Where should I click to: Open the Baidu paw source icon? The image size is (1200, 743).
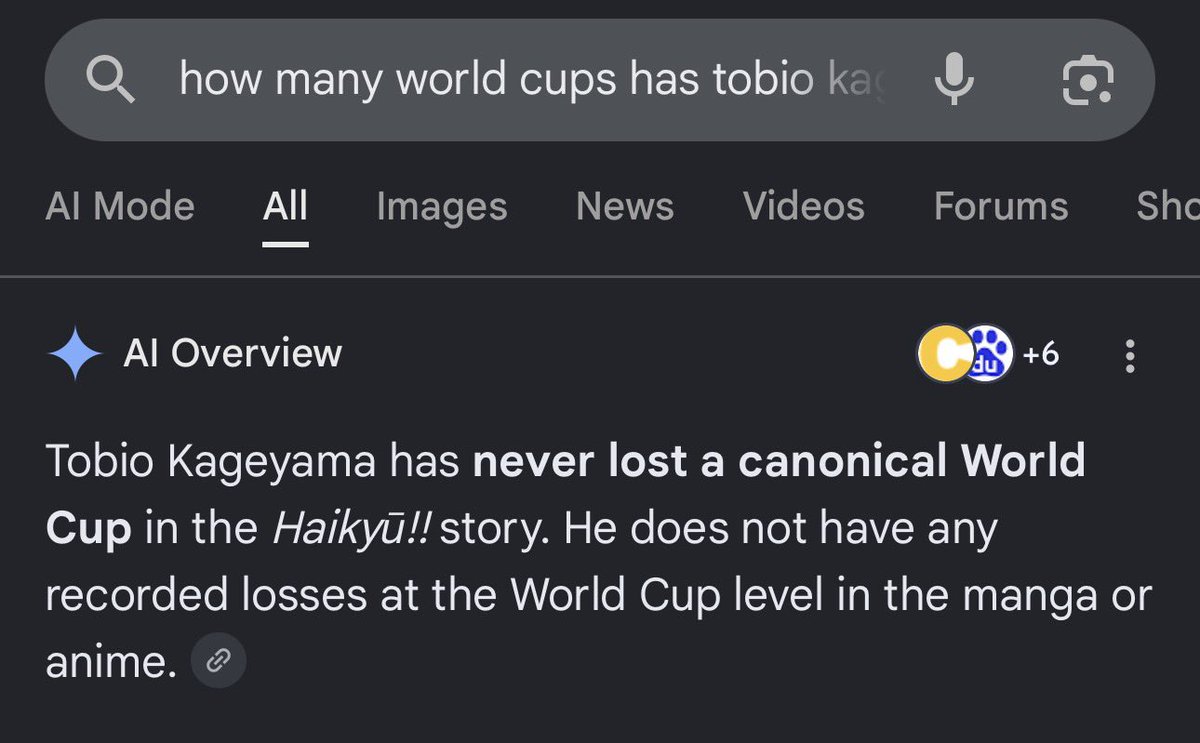(988, 354)
